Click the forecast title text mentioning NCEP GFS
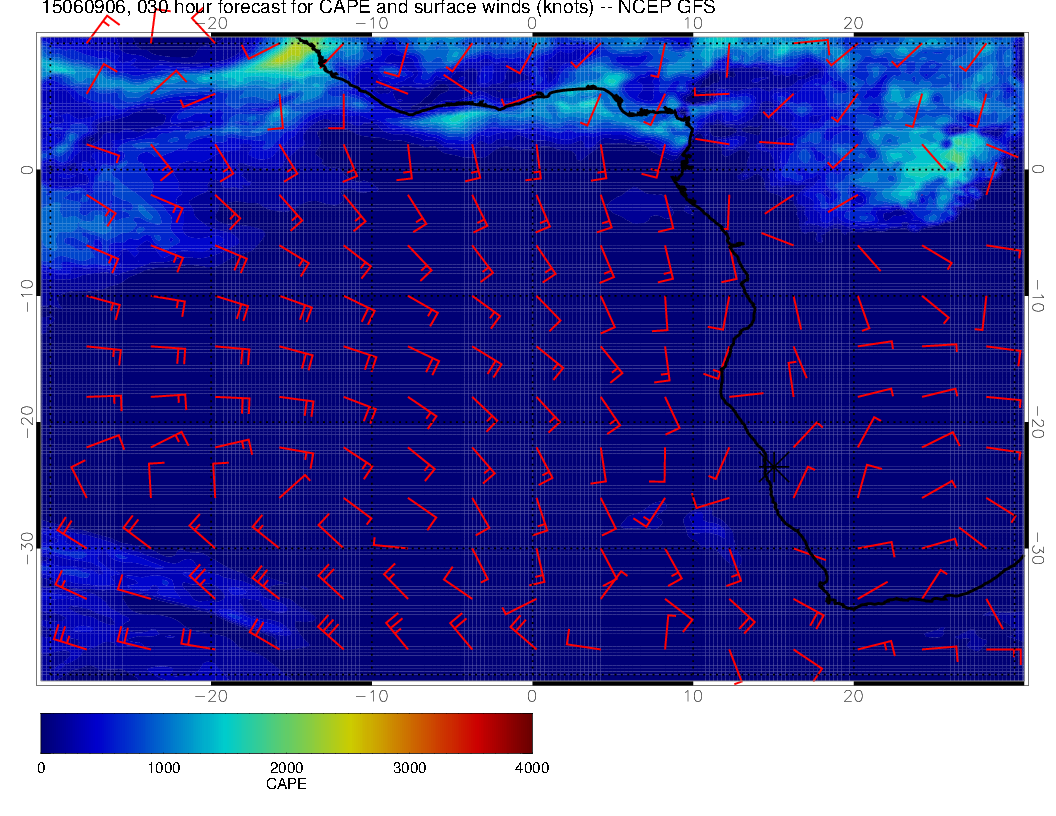1056x816 pixels. point(378,7)
